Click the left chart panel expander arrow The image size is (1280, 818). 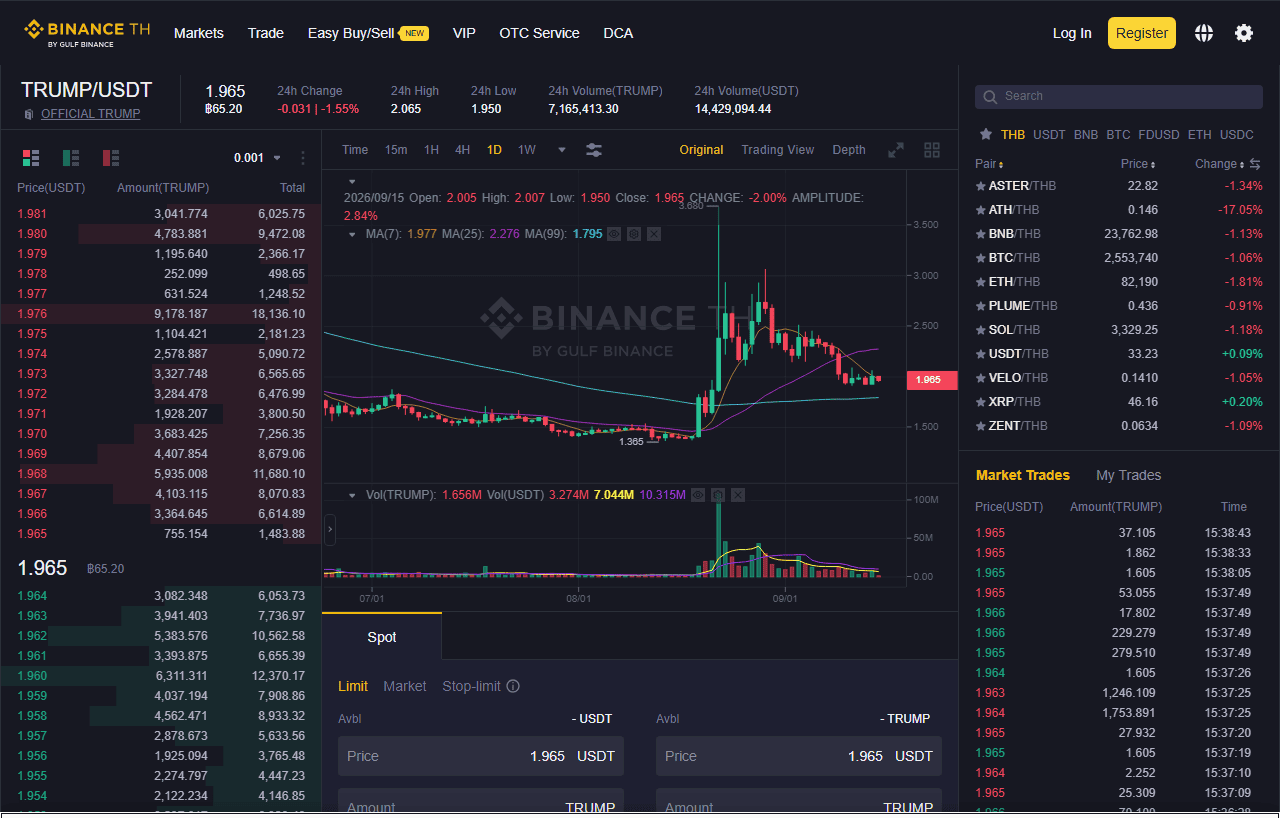click(x=330, y=530)
